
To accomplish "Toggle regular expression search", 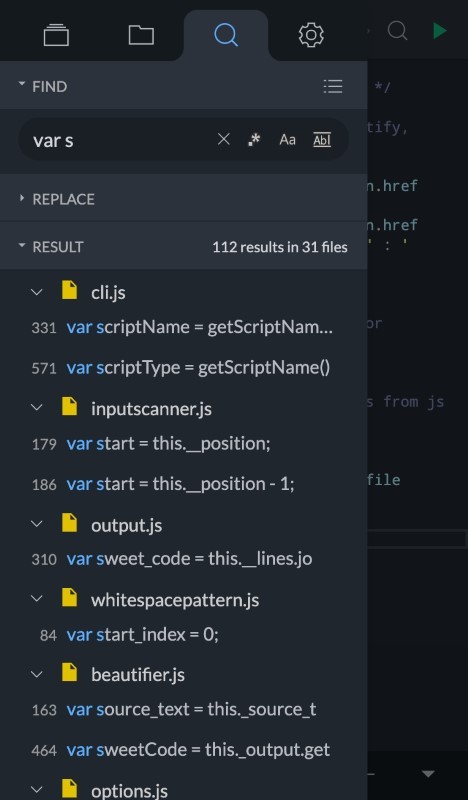I will (254, 139).
